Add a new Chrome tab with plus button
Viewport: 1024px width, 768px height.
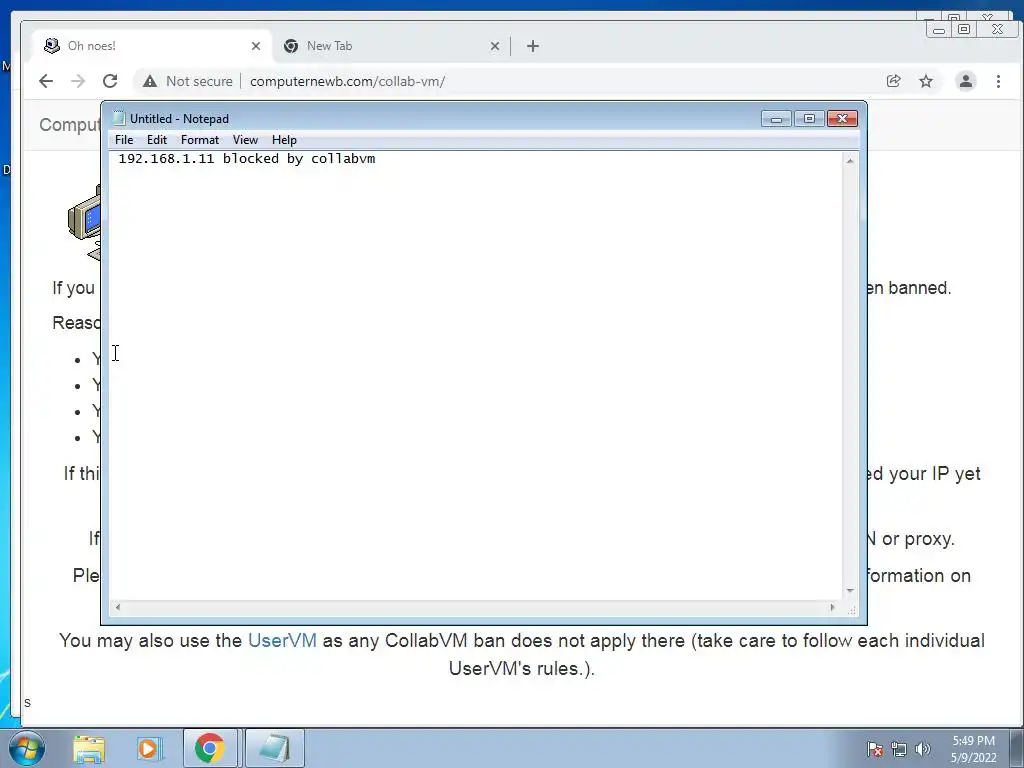coord(533,46)
